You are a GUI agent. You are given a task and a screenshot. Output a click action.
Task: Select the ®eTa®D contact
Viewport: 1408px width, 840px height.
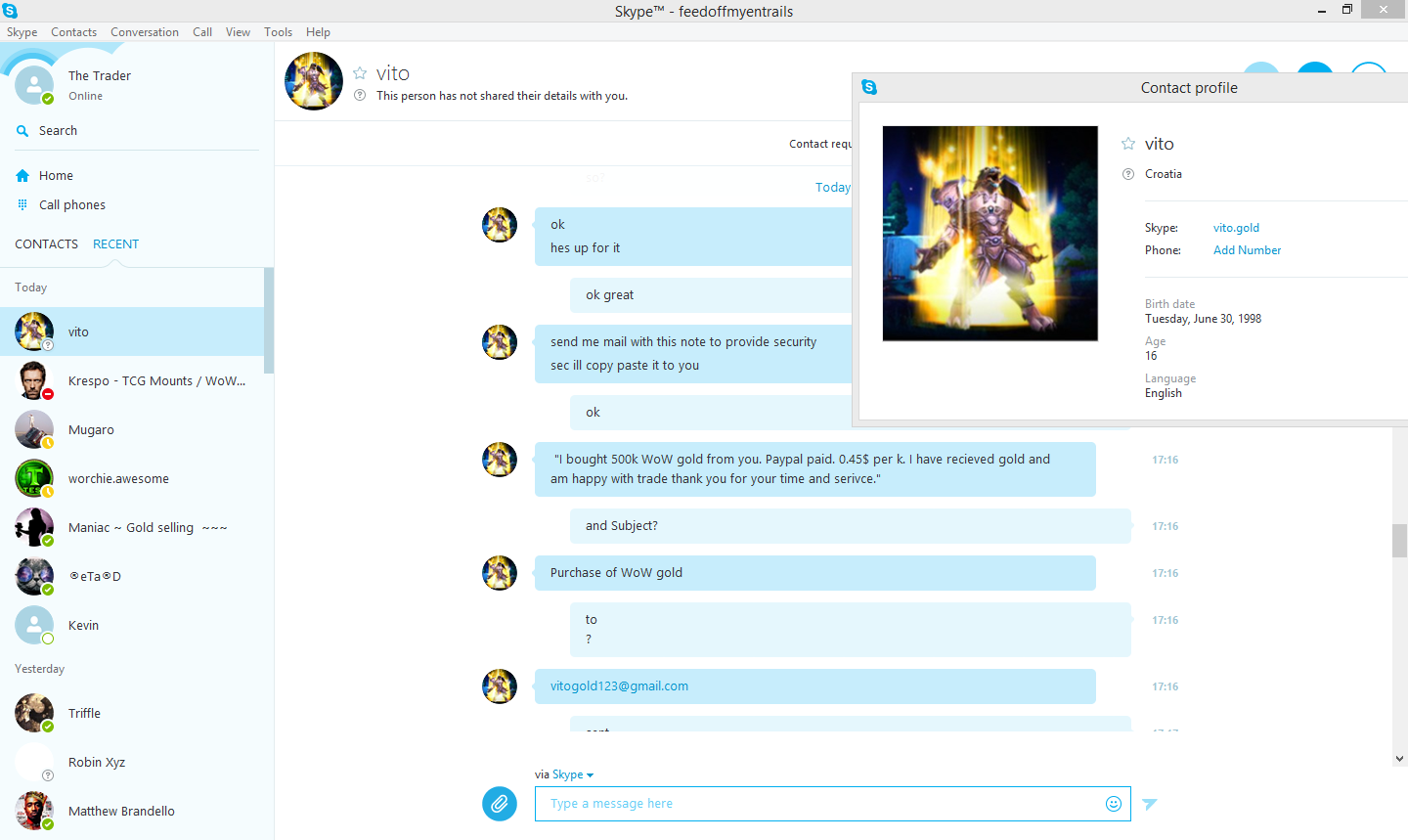pos(132,576)
